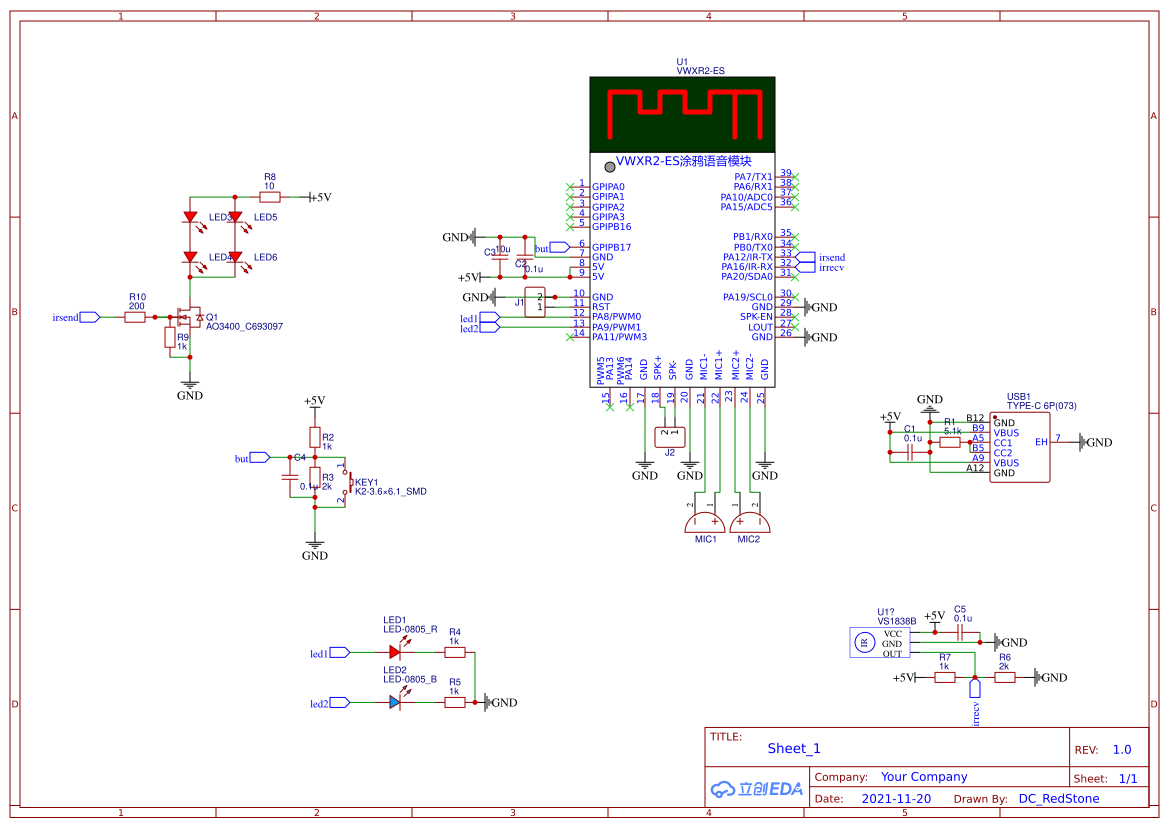Image resolution: width=1169 pixels, height=828 pixels.
Task: Select the J2 speaker header
Action: 669,437
